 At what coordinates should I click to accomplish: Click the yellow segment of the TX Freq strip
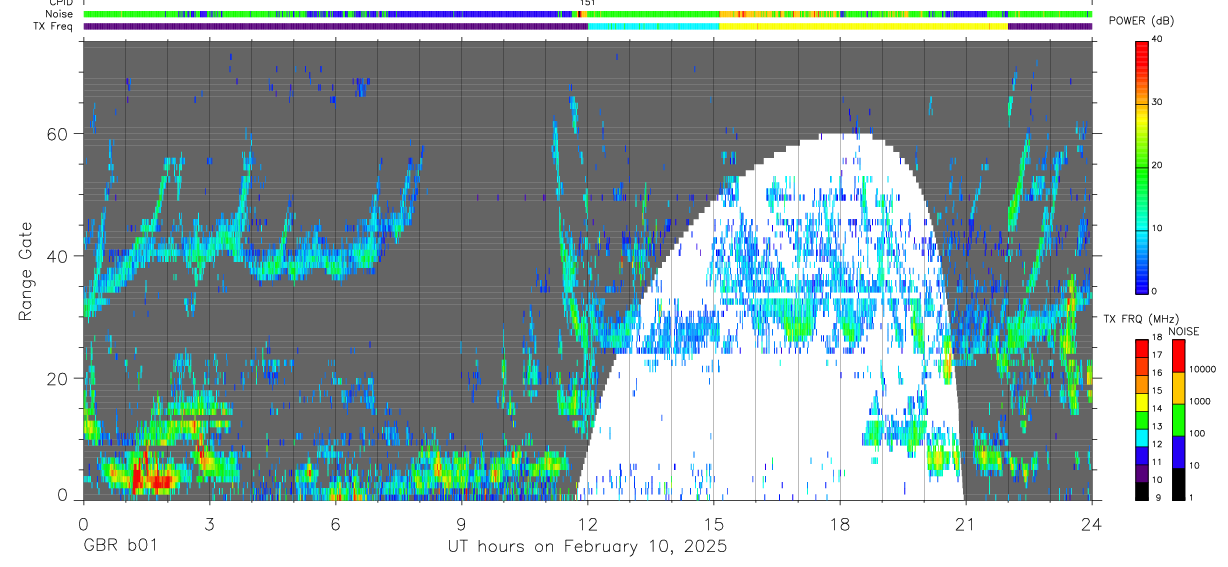tap(863, 26)
